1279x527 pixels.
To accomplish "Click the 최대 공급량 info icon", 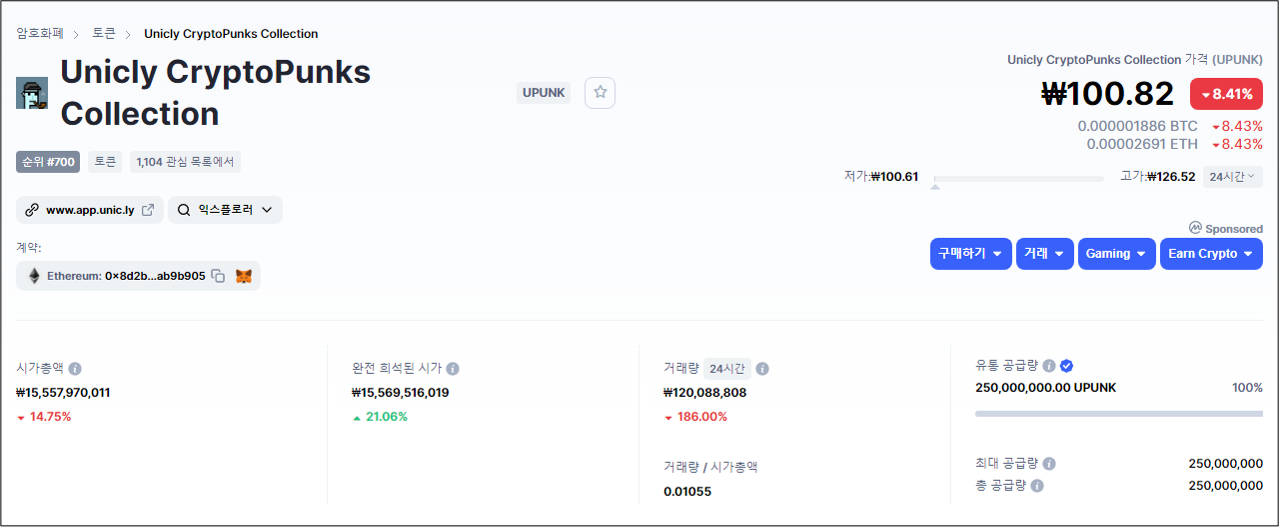I will [1049, 464].
